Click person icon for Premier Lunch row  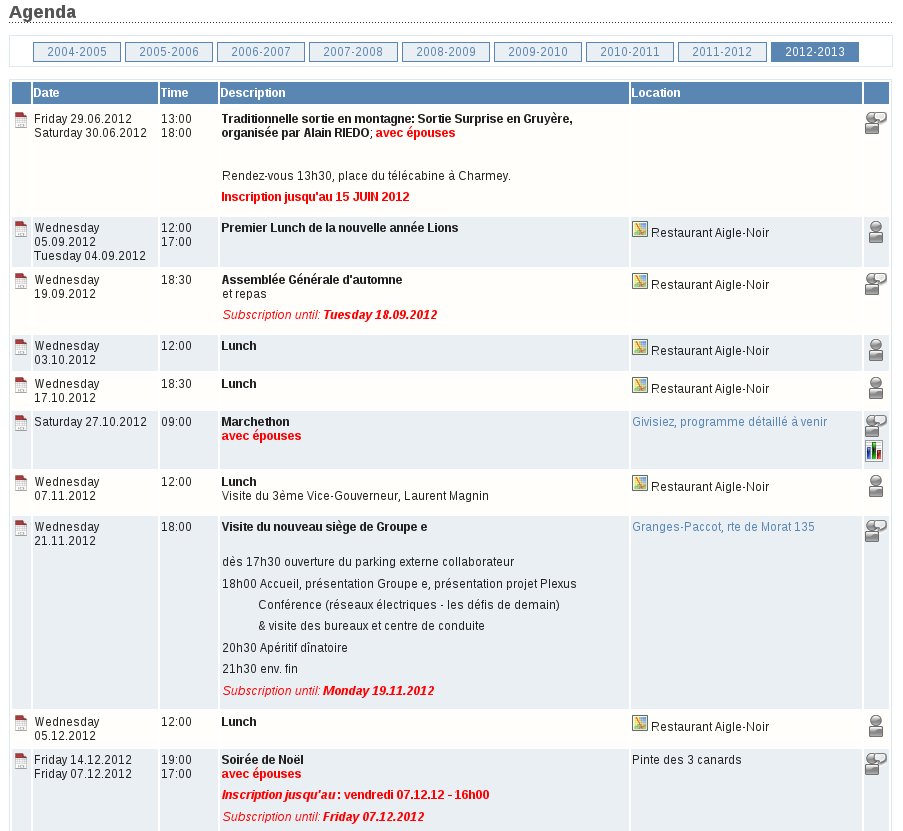tap(876, 232)
